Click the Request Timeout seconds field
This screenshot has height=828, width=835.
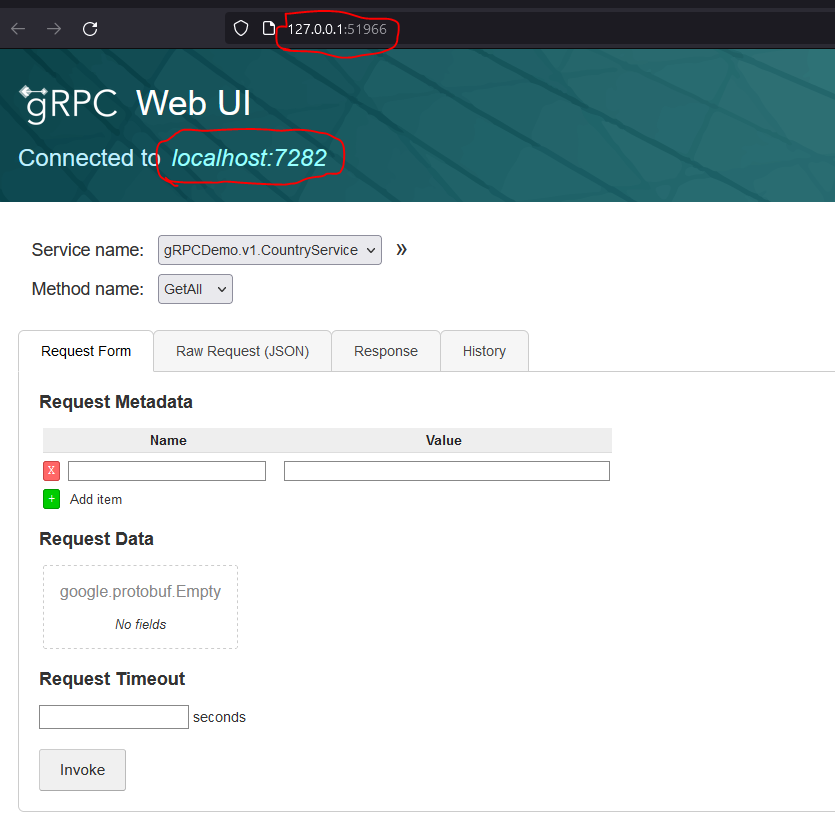pos(114,717)
